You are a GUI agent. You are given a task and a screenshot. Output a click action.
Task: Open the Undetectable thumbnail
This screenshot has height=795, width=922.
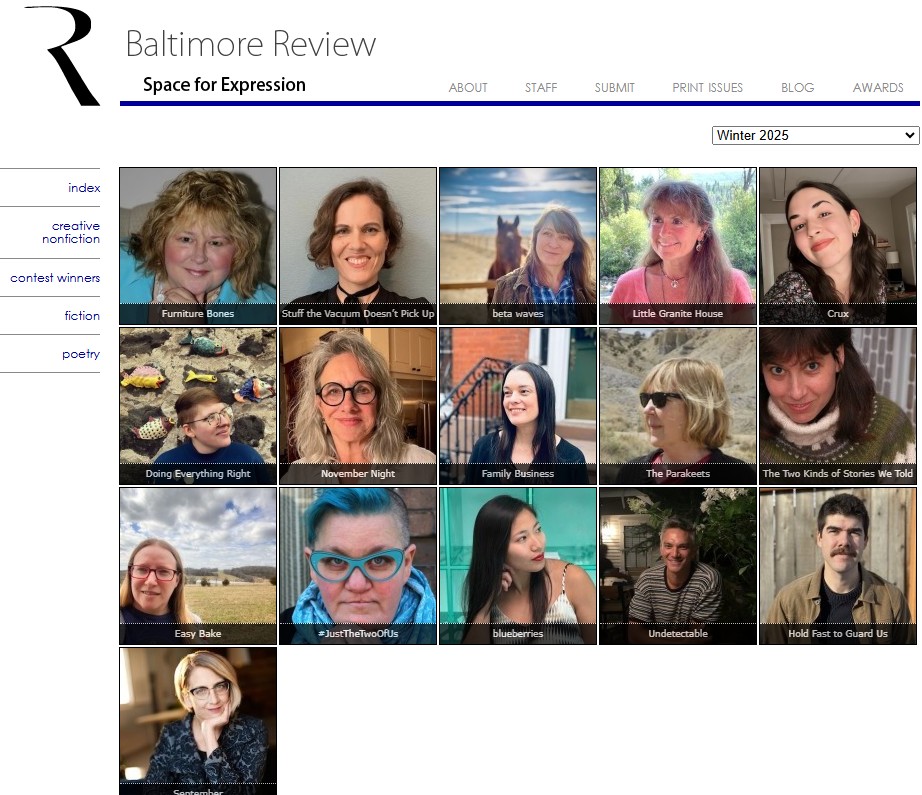678,566
